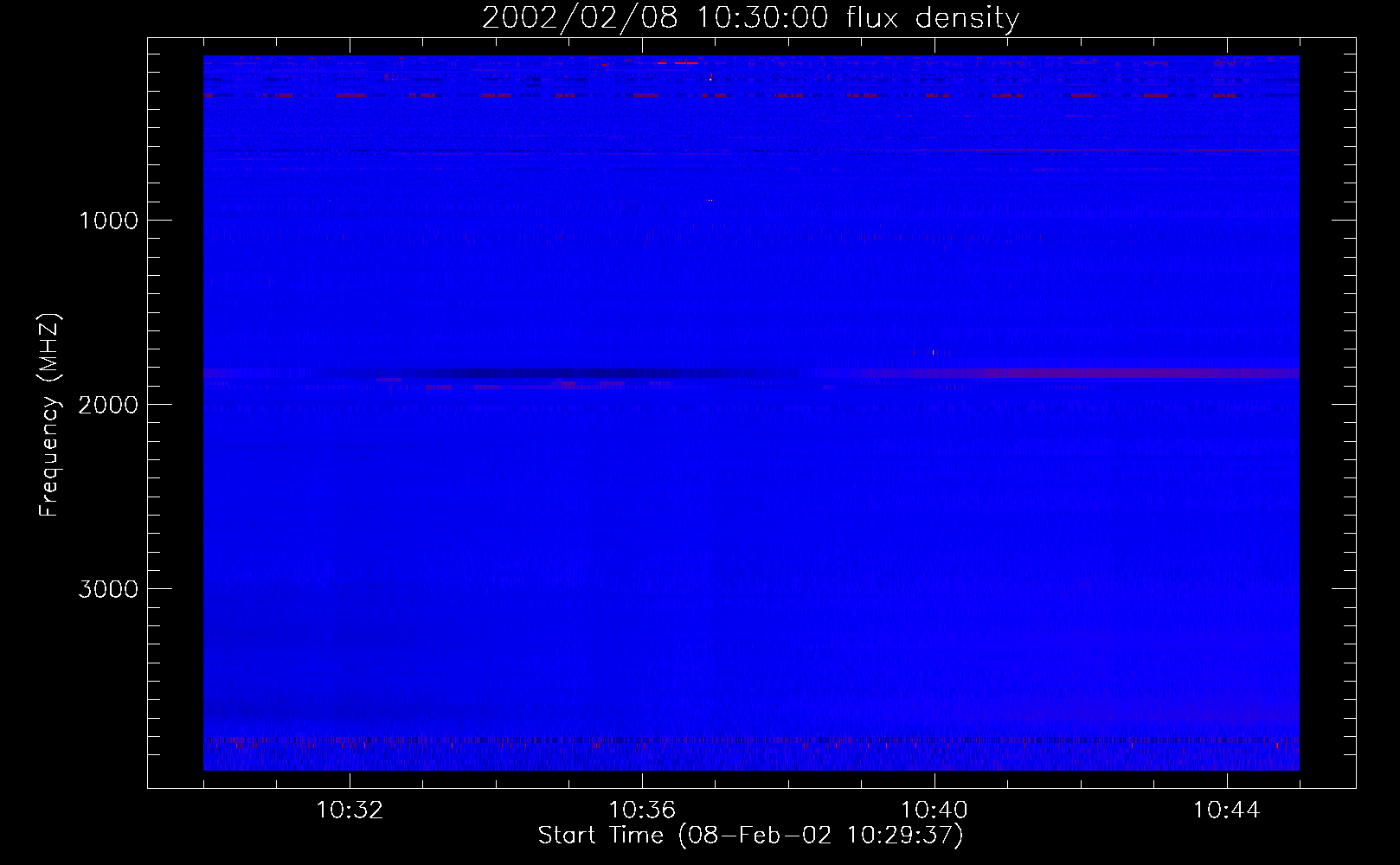Click the 'Frequency (MHZ)' axis label
1400x865 pixels.
coord(50,415)
